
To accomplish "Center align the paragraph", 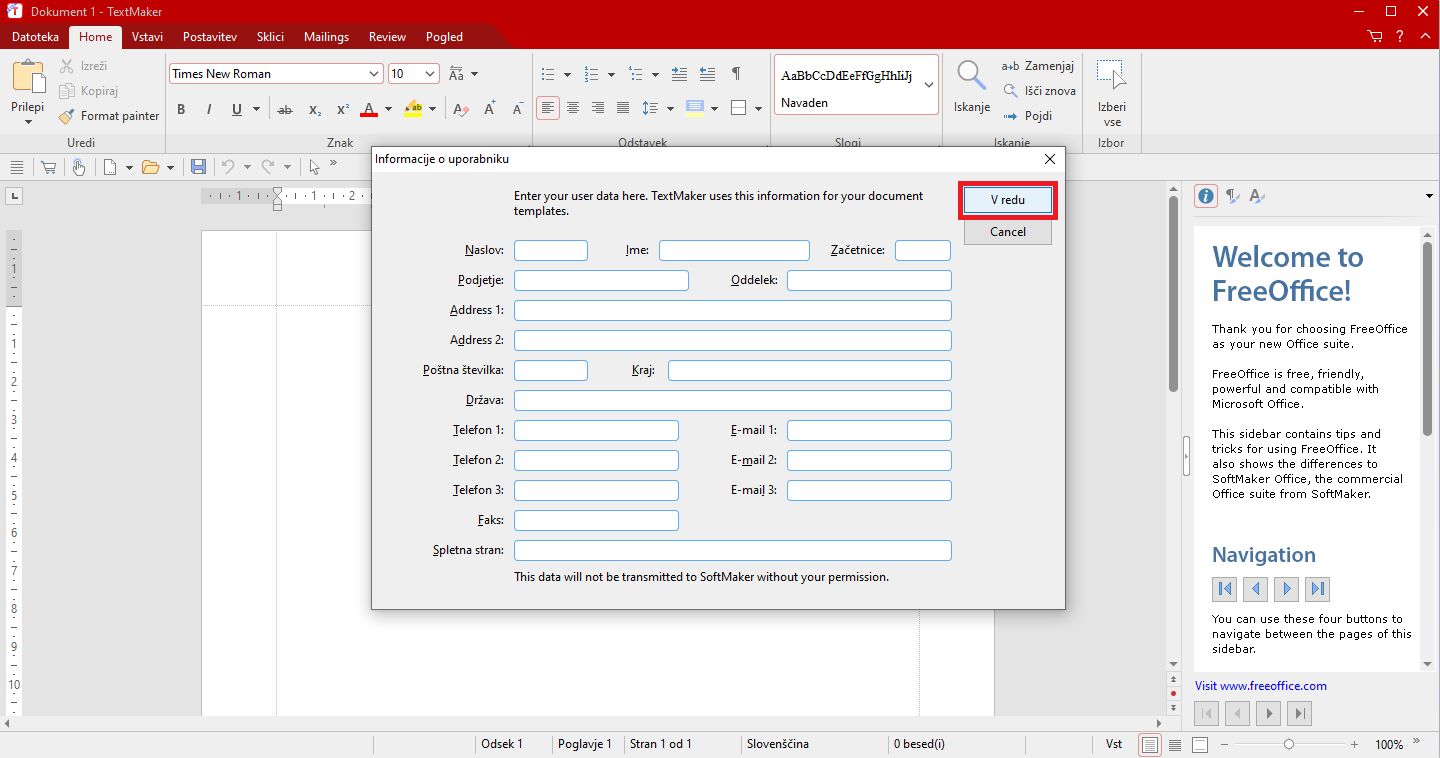I will click(573, 108).
